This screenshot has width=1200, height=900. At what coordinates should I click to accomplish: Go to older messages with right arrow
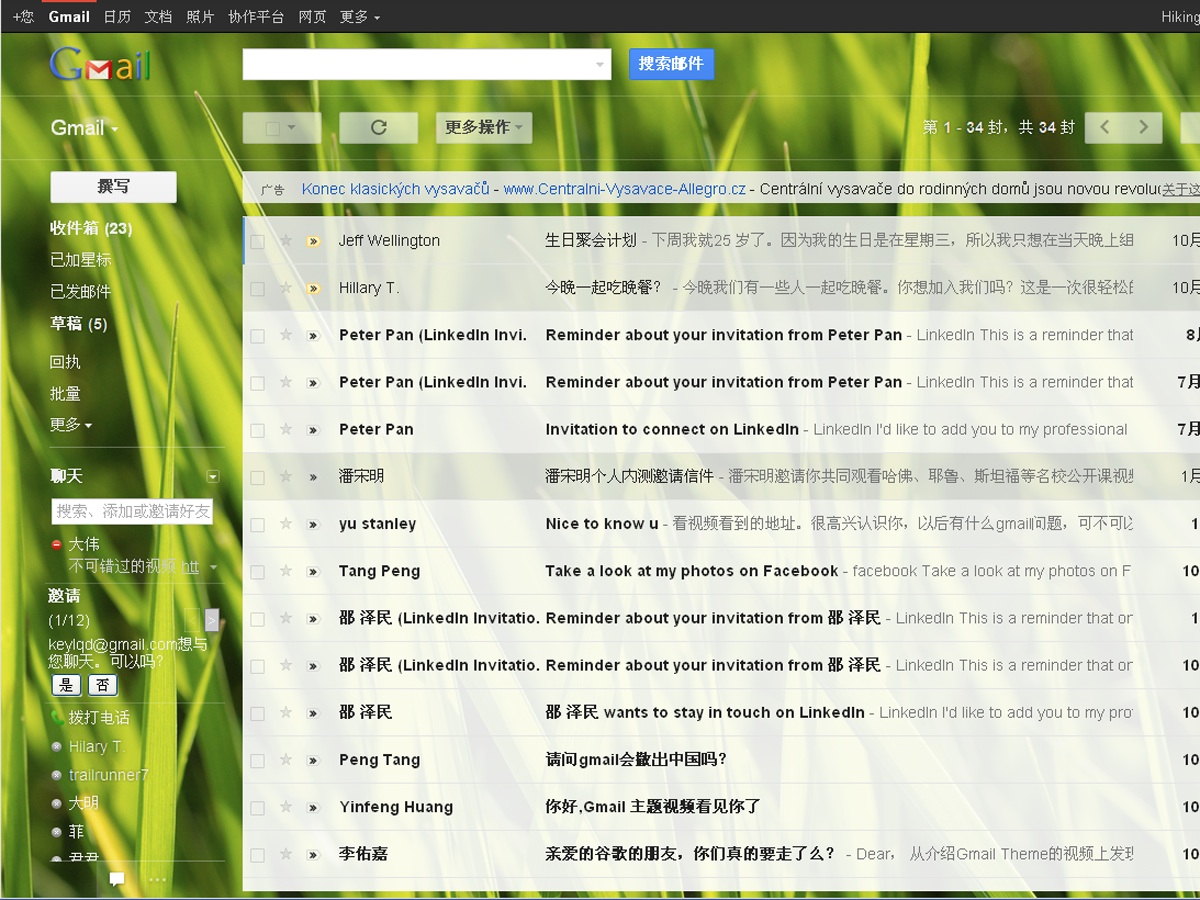tap(1143, 127)
